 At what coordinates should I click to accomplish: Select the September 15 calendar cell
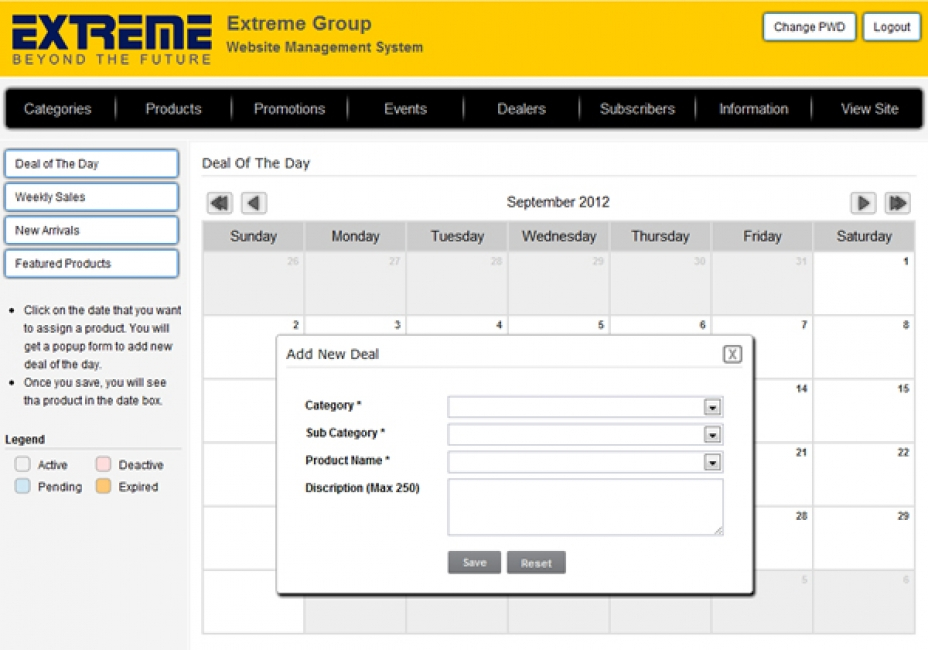coord(864,411)
